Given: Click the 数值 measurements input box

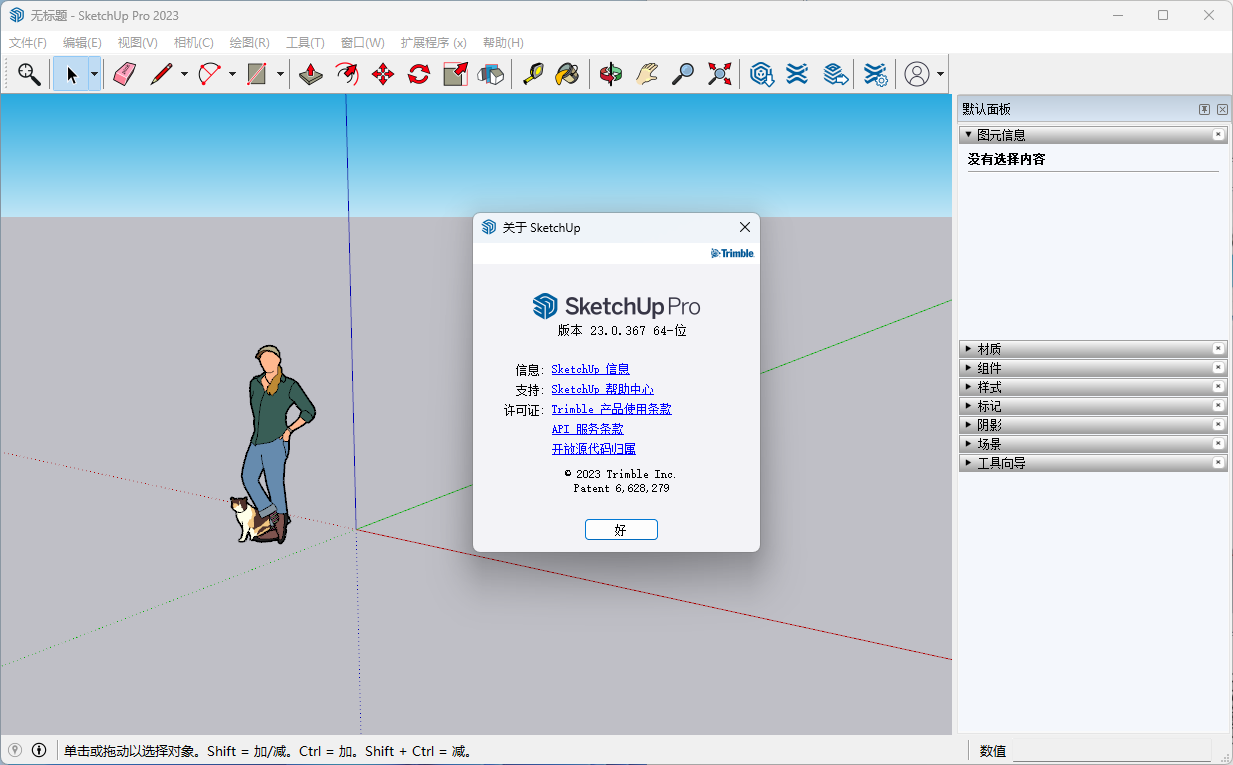Looking at the screenshot, I should pos(1111,751).
